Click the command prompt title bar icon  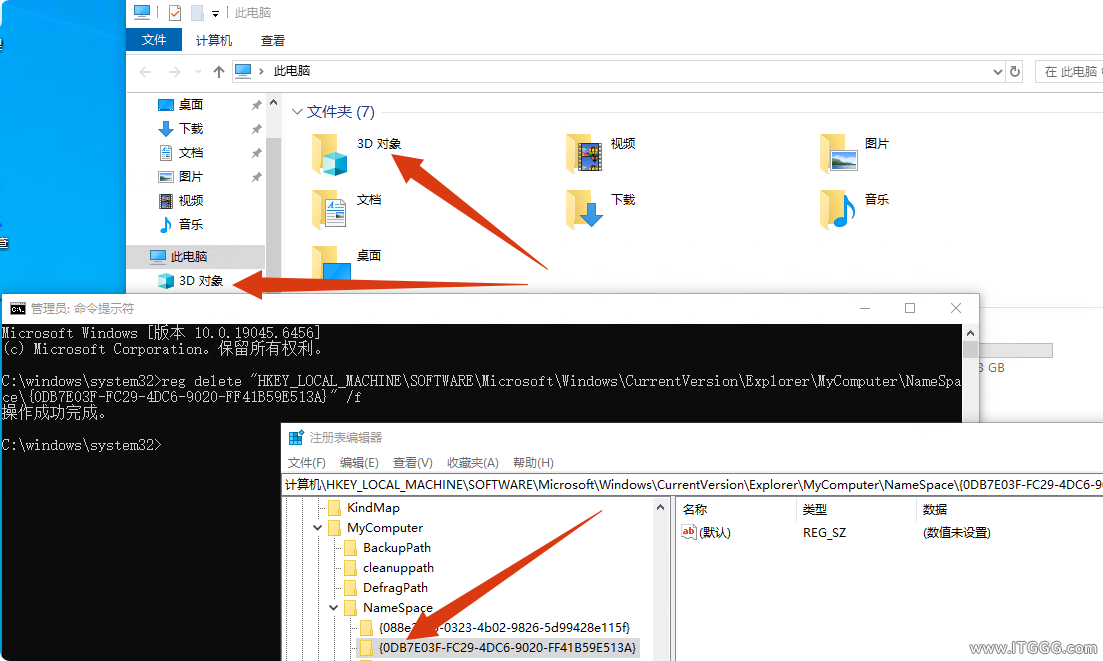pyautogui.click(x=16, y=309)
